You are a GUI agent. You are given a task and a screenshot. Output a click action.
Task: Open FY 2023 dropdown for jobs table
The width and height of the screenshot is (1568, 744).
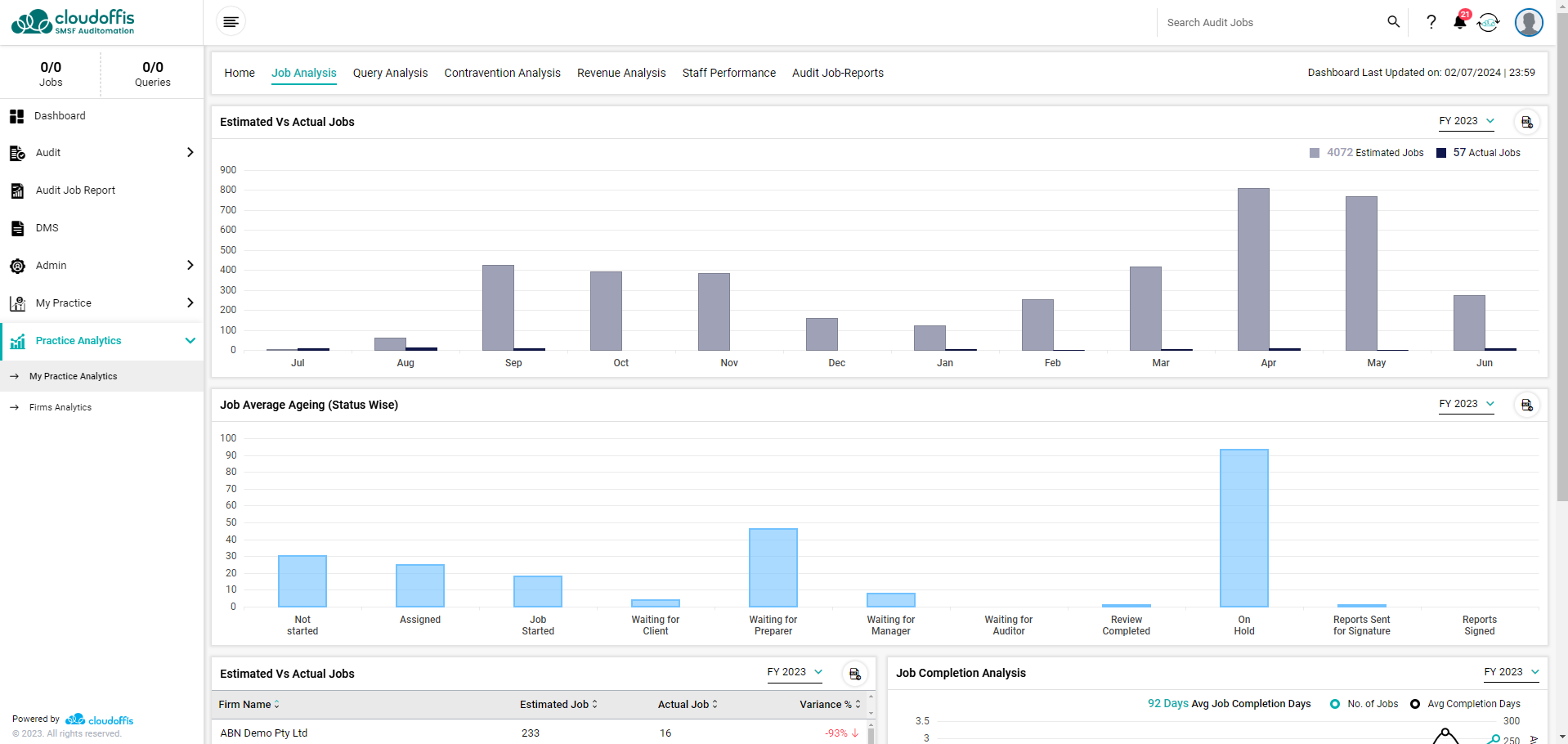[x=795, y=672]
